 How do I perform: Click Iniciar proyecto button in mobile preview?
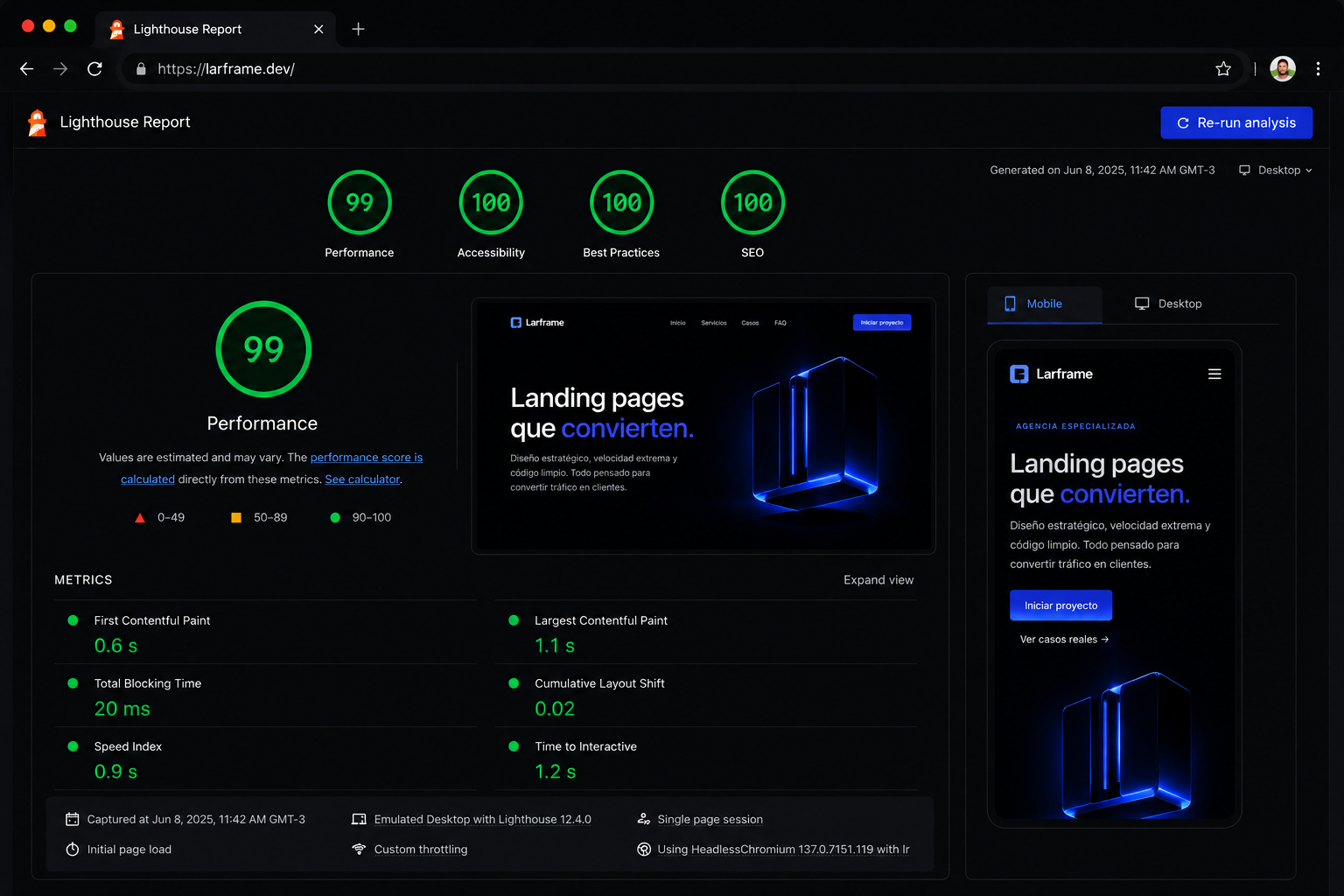click(1060, 605)
